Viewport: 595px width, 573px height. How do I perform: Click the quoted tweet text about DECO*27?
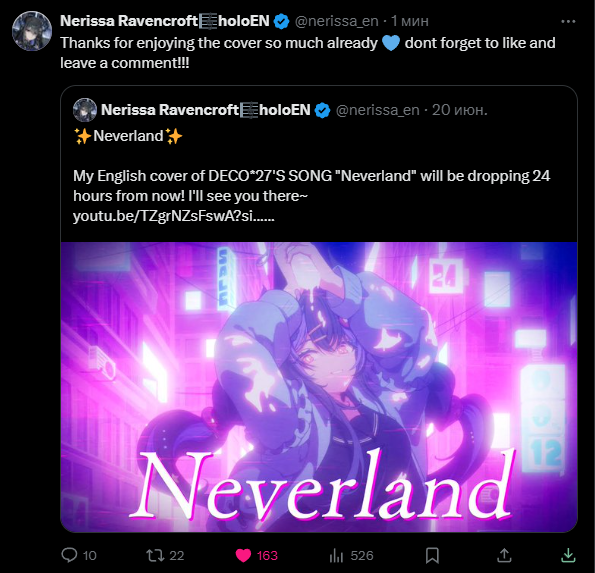click(311, 186)
